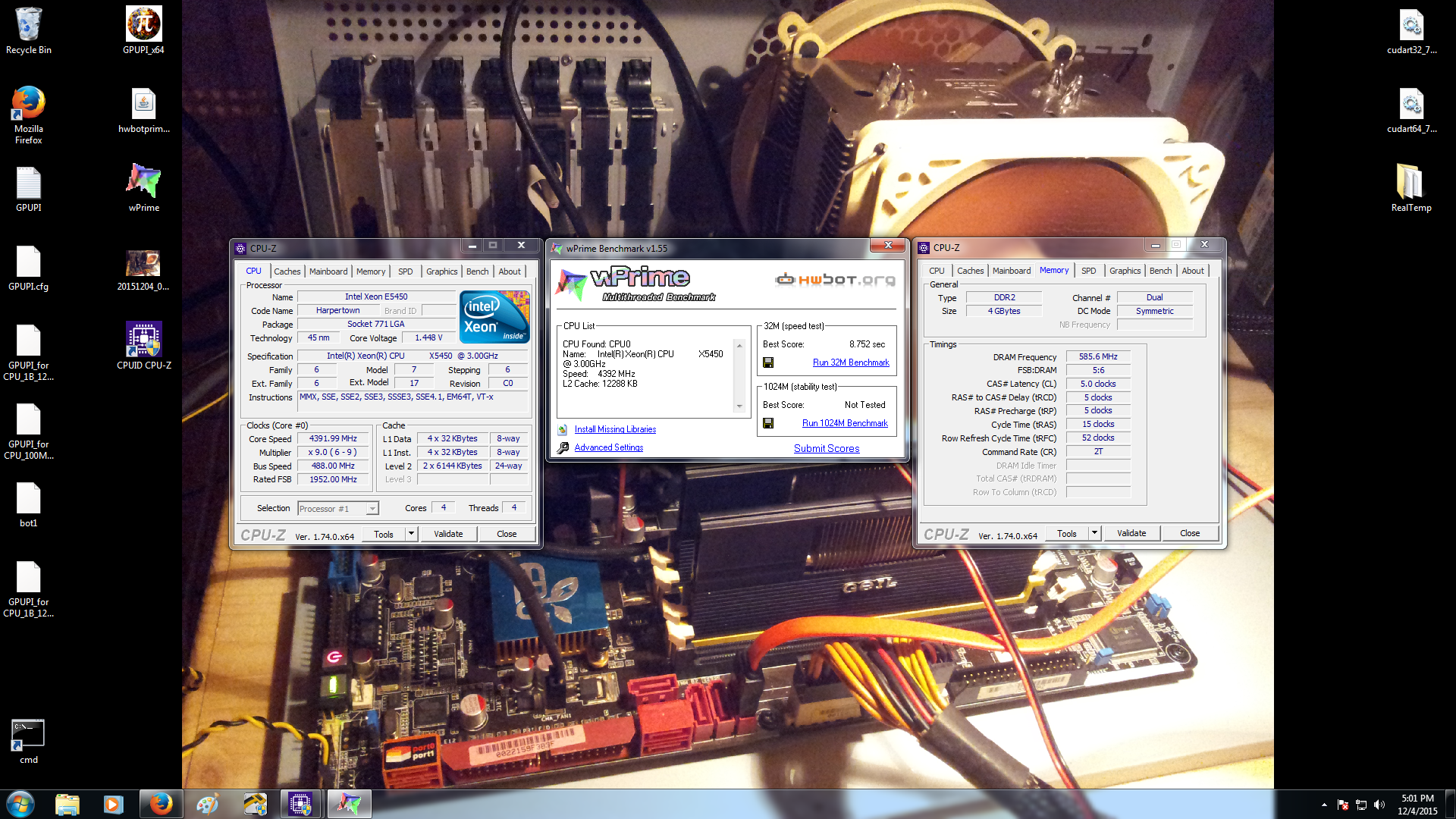Switch to Caches tab in left CPU-Z
This screenshot has width=1456, height=819.
[287, 271]
